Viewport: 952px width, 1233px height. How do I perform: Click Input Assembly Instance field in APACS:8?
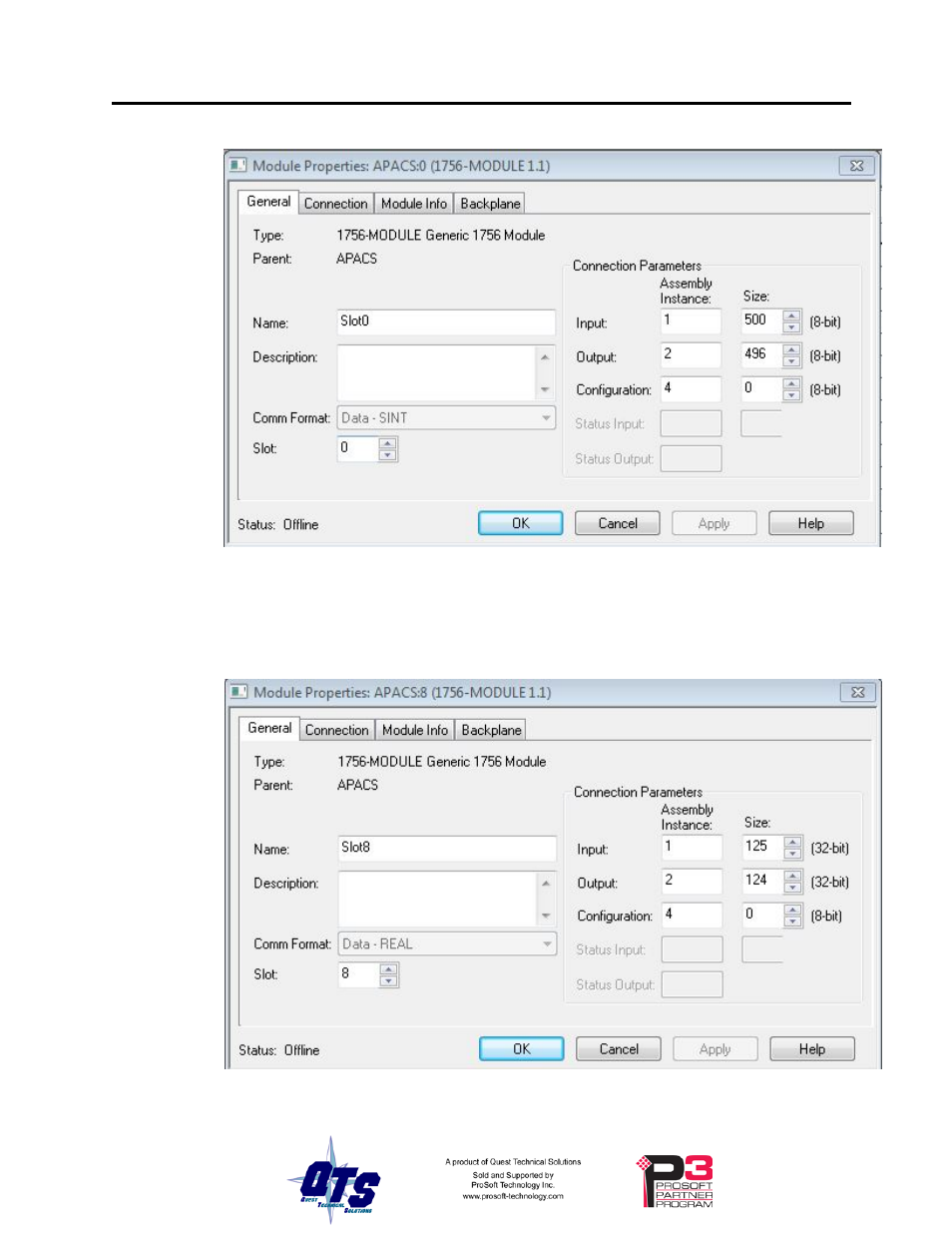[692, 848]
